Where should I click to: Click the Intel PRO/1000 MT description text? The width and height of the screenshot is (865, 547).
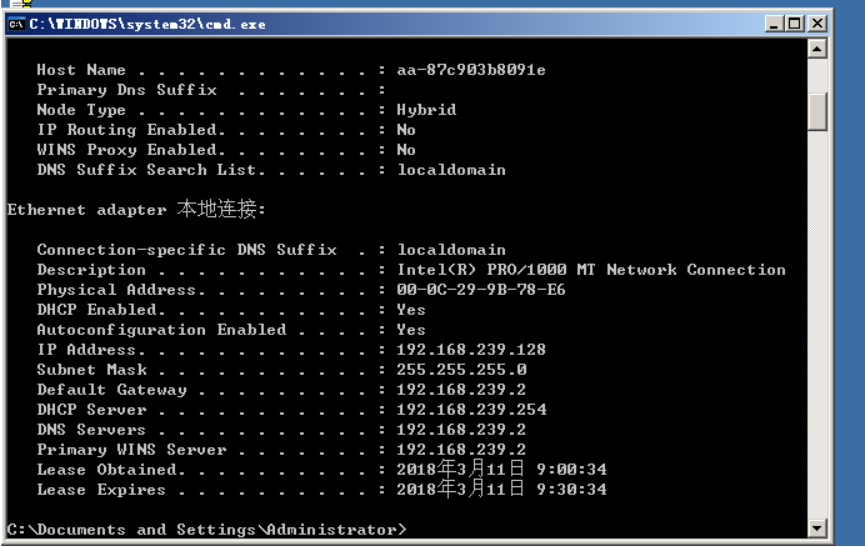tap(591, 270)
